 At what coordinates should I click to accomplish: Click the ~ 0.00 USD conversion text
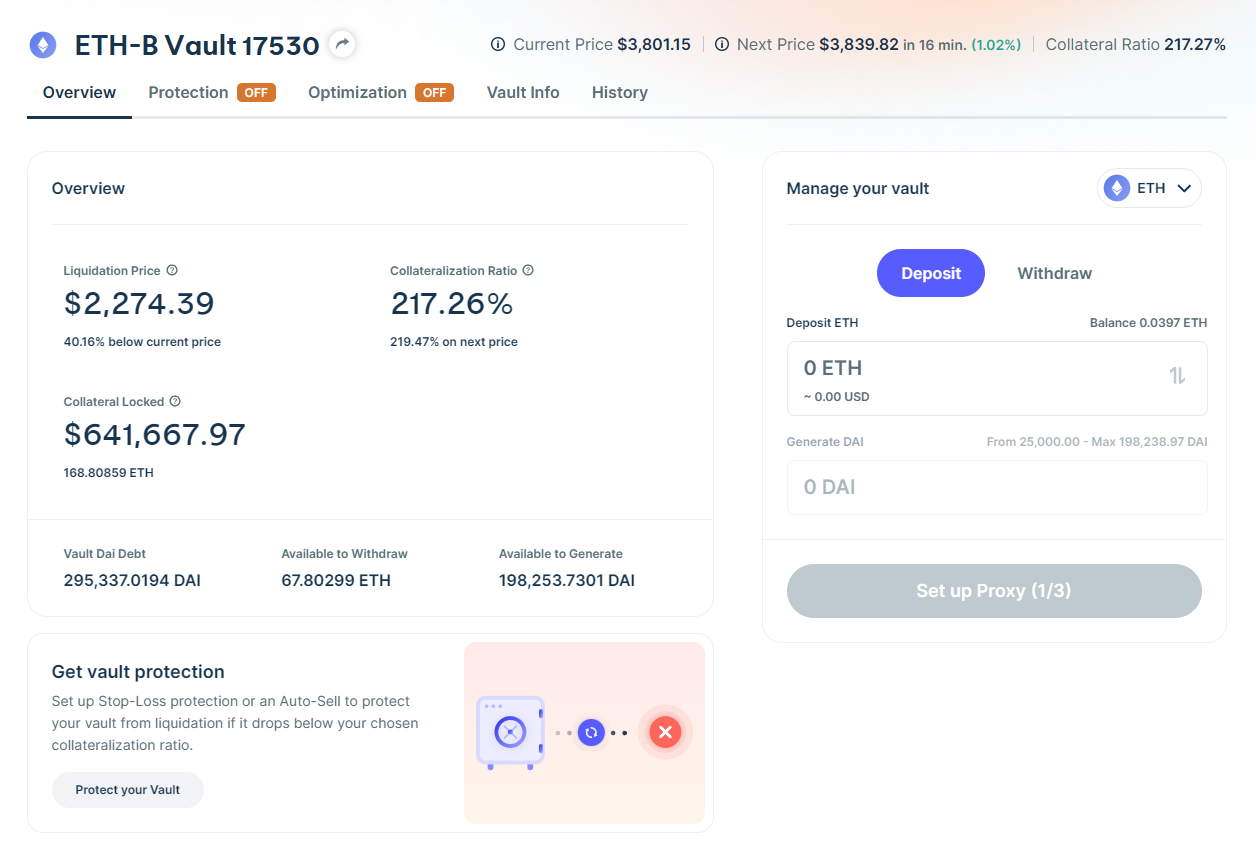click(x=837, y=397)
